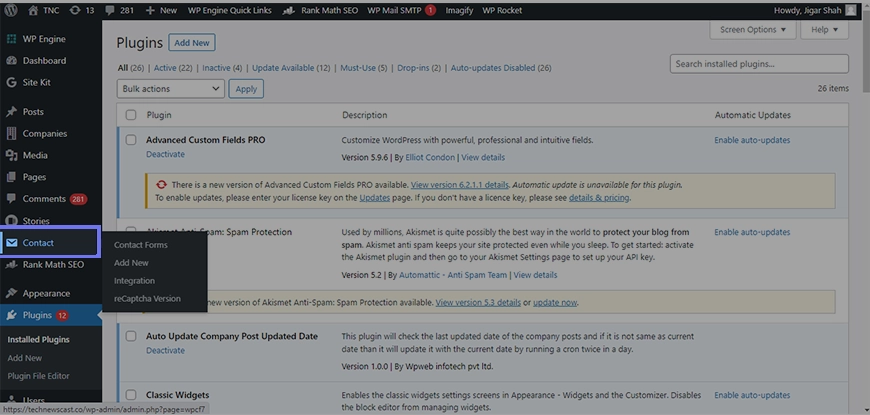Screen dimensions: 870x415
Task: Click the Apply bulk action button
Action: click(246, 89)
